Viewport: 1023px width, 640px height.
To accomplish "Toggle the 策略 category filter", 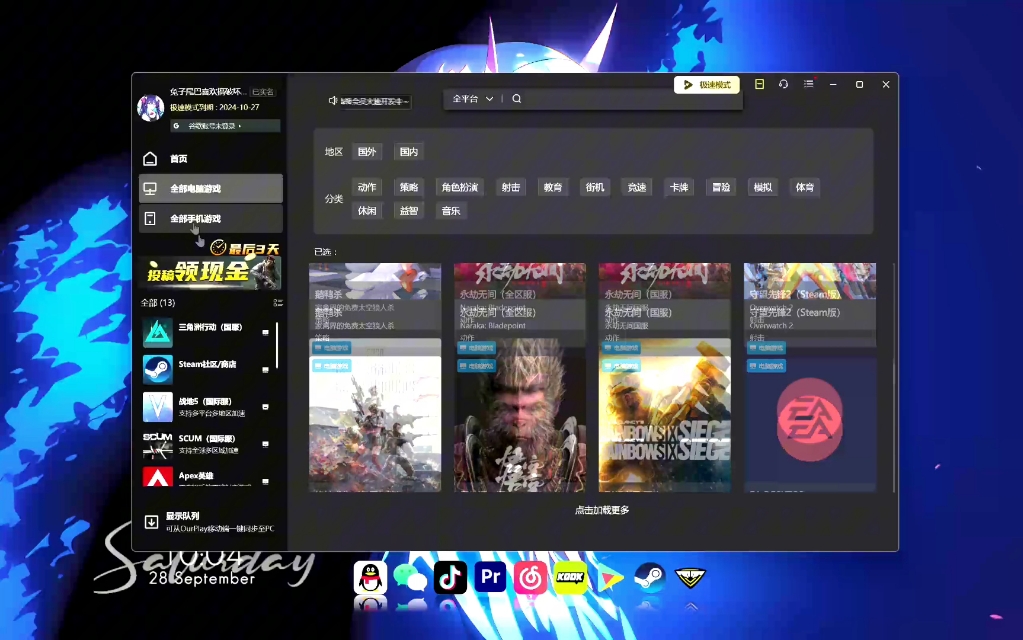I will pyautogui.click(x=408, y=187).
